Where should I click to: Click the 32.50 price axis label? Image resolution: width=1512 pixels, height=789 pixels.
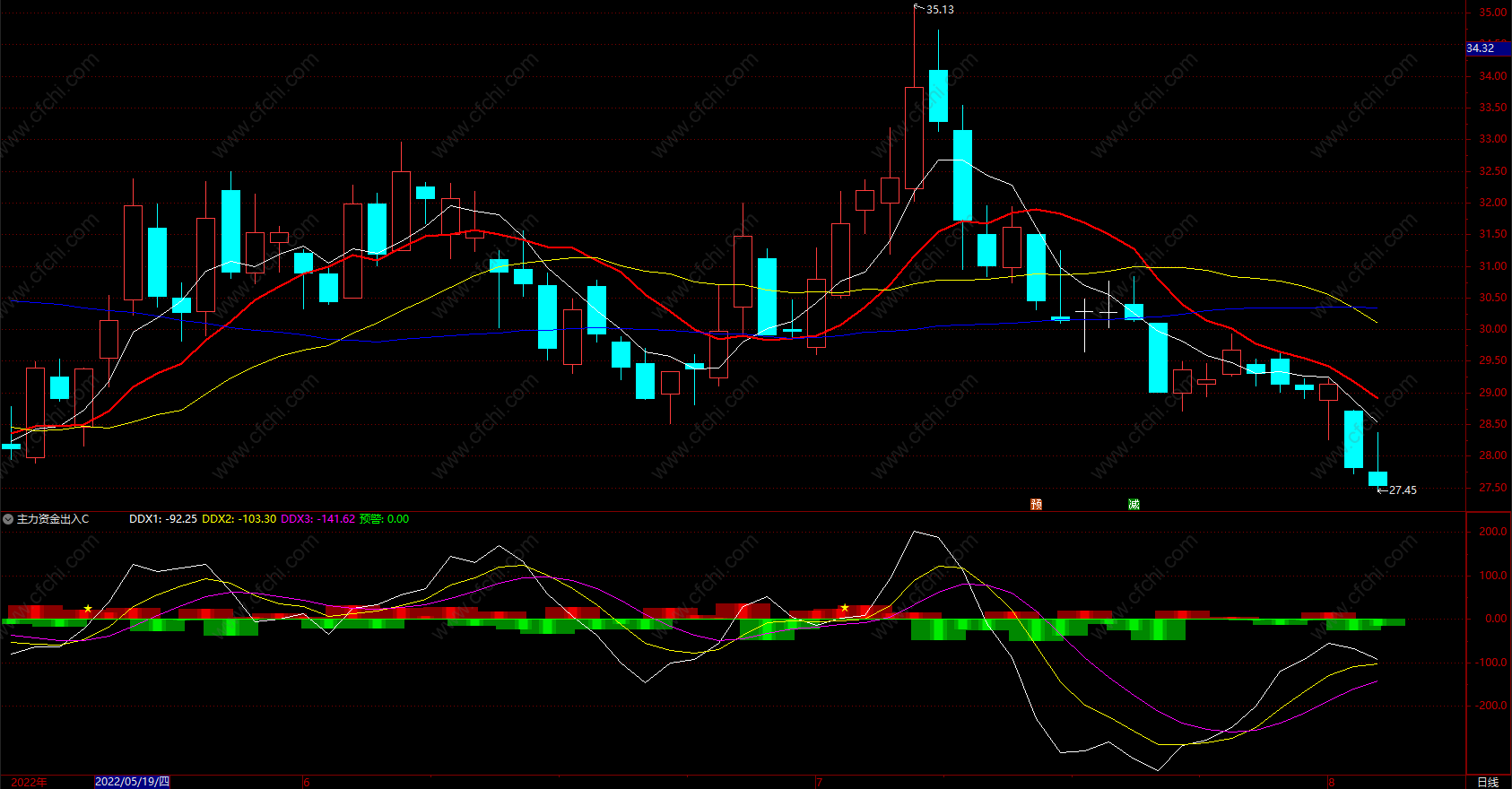[1492, 171]
